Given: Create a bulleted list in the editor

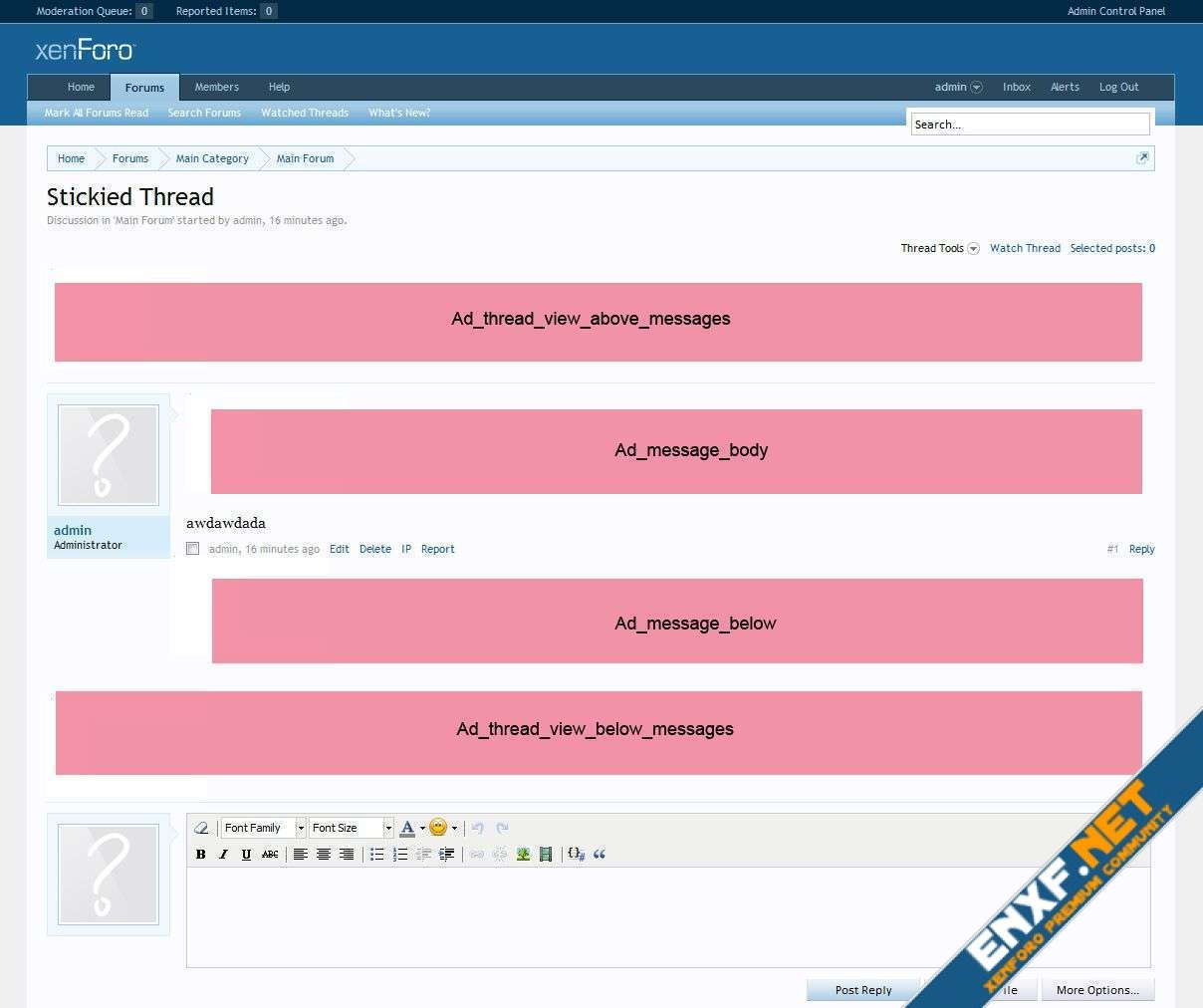Looking at the screenshot, I should click(376, 854).
